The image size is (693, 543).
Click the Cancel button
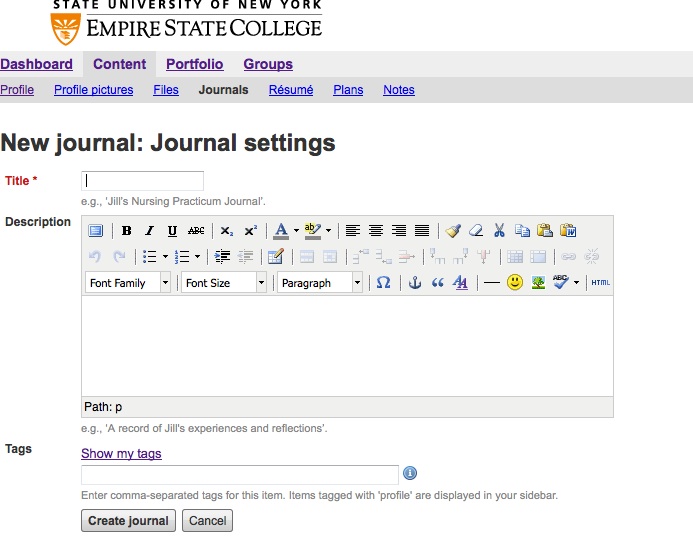(207, 520)
